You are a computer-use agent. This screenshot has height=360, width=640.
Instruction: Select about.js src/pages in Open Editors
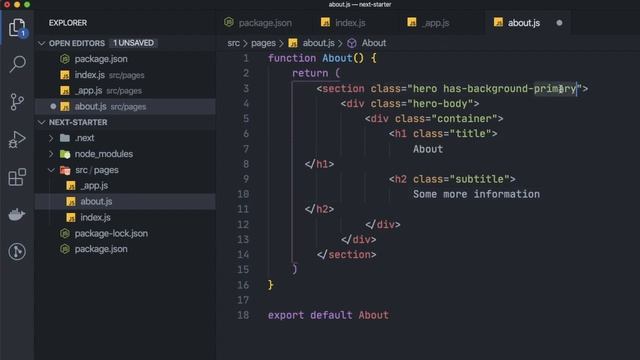pos(125,107)
